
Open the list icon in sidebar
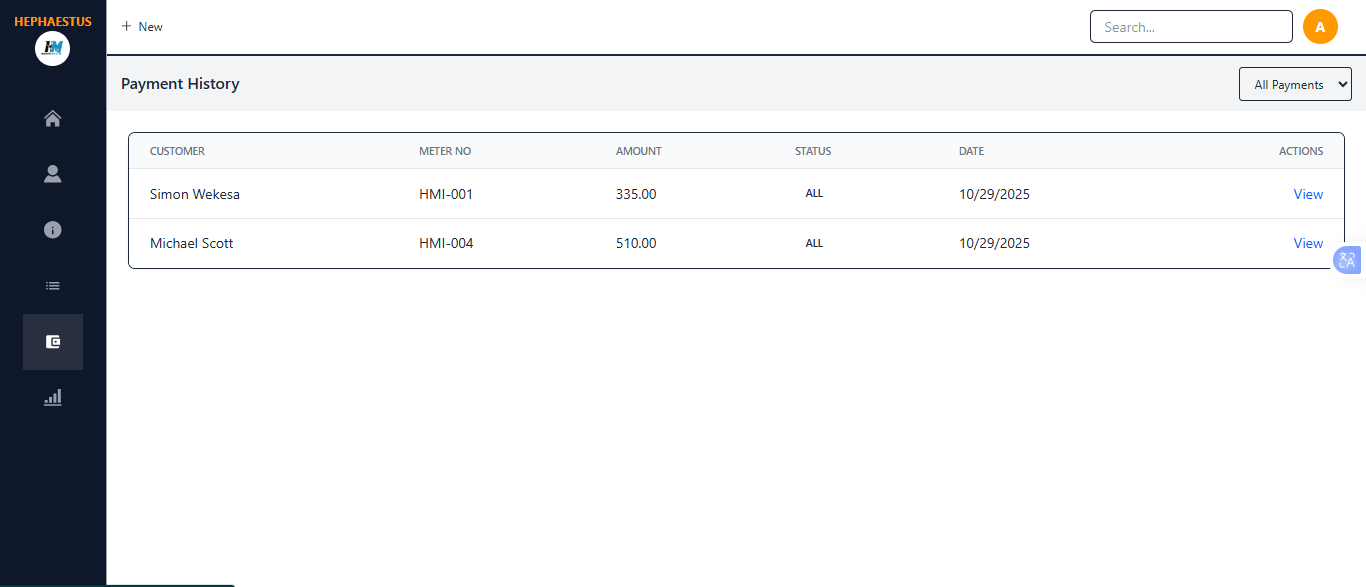(53, 286)
